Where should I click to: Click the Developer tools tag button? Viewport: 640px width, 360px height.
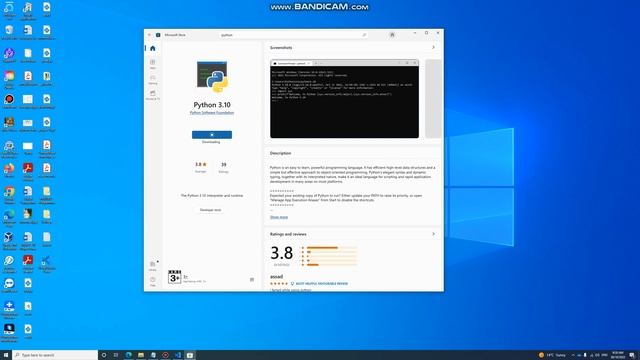[x=210, y=210]
